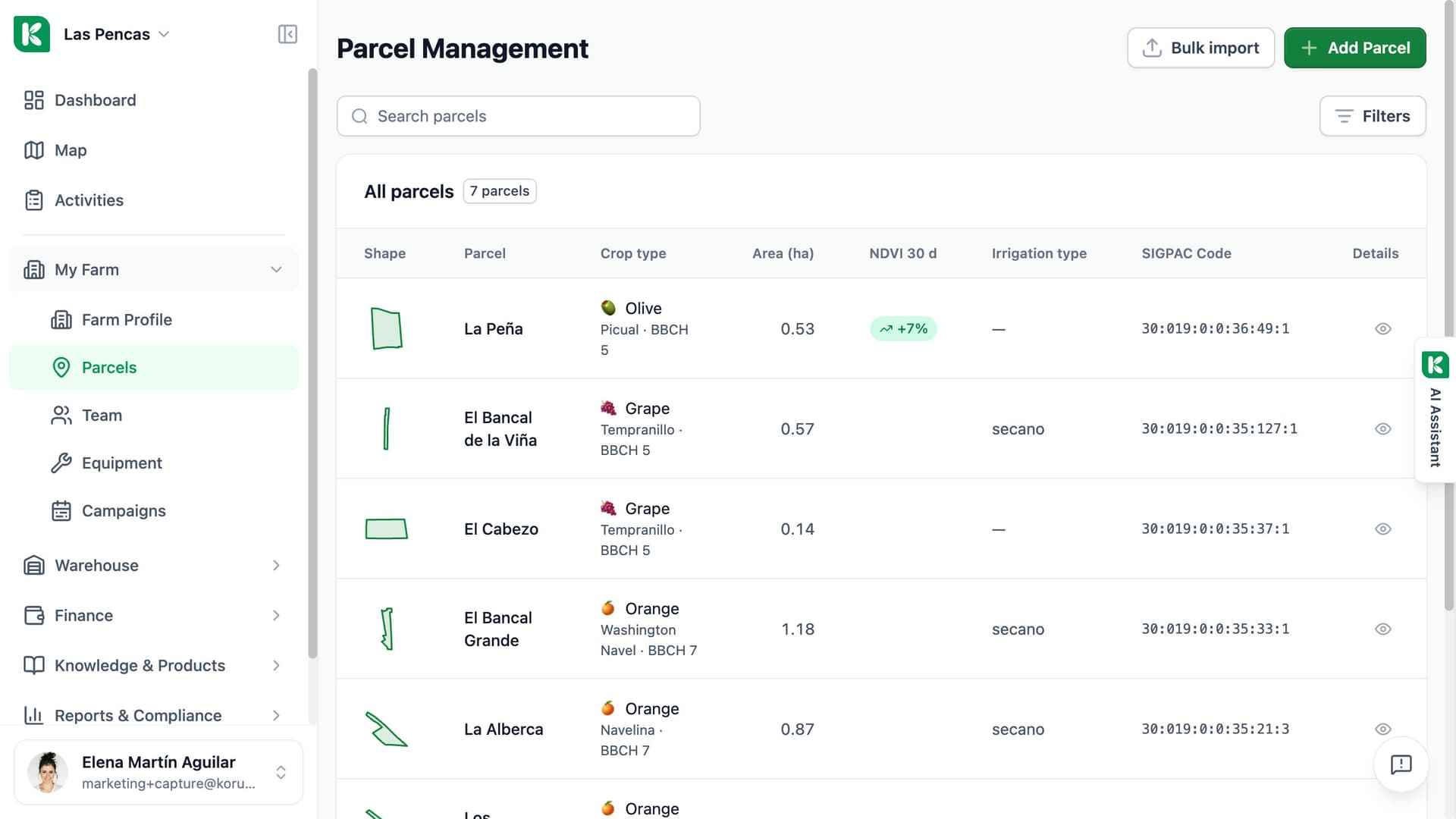
Task: Click the Map icon in sidebar
Action: 34,150
